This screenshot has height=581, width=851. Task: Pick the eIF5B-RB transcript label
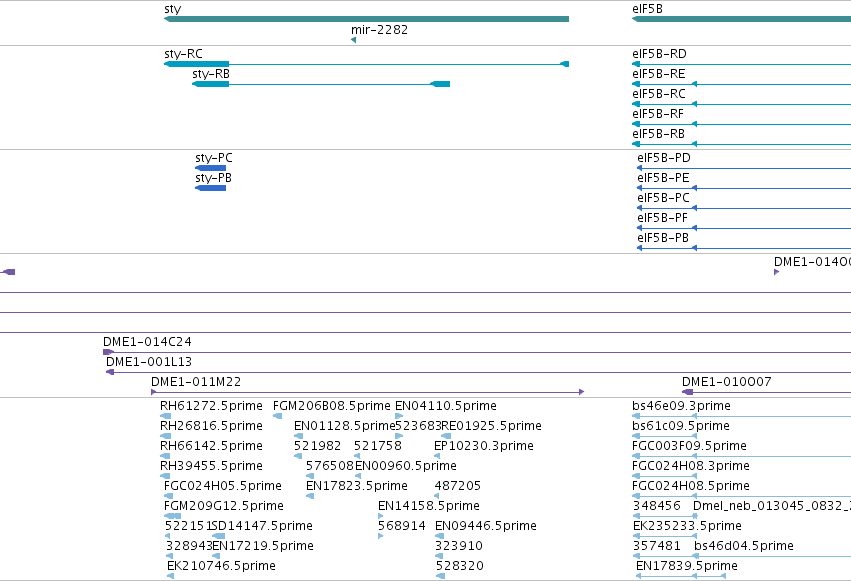658,134
